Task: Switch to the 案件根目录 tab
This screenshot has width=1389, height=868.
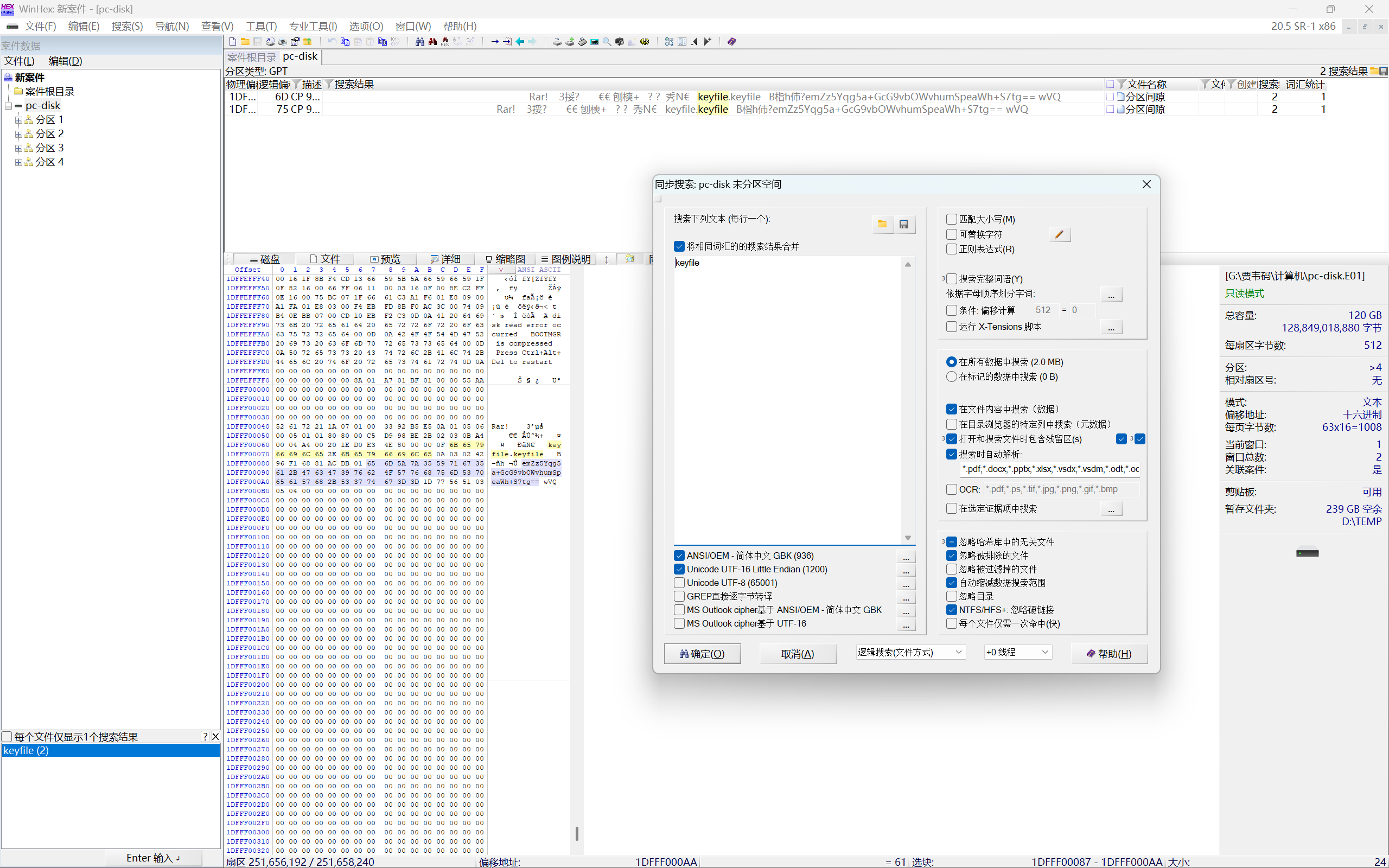Action: click(x=251, y=57)
